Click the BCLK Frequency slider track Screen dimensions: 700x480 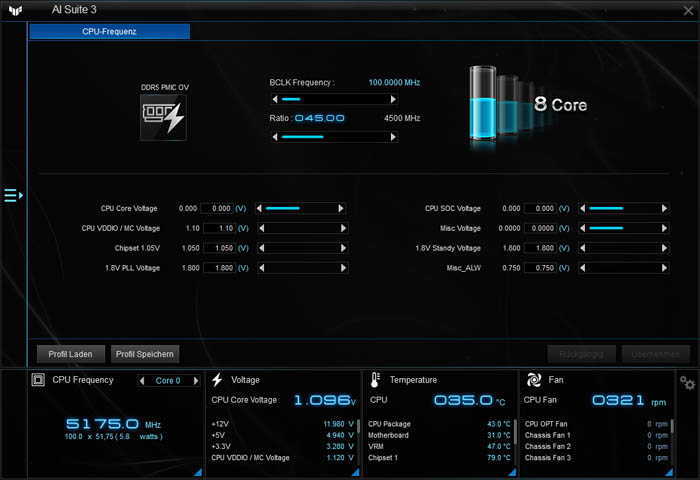coord(334,99)
